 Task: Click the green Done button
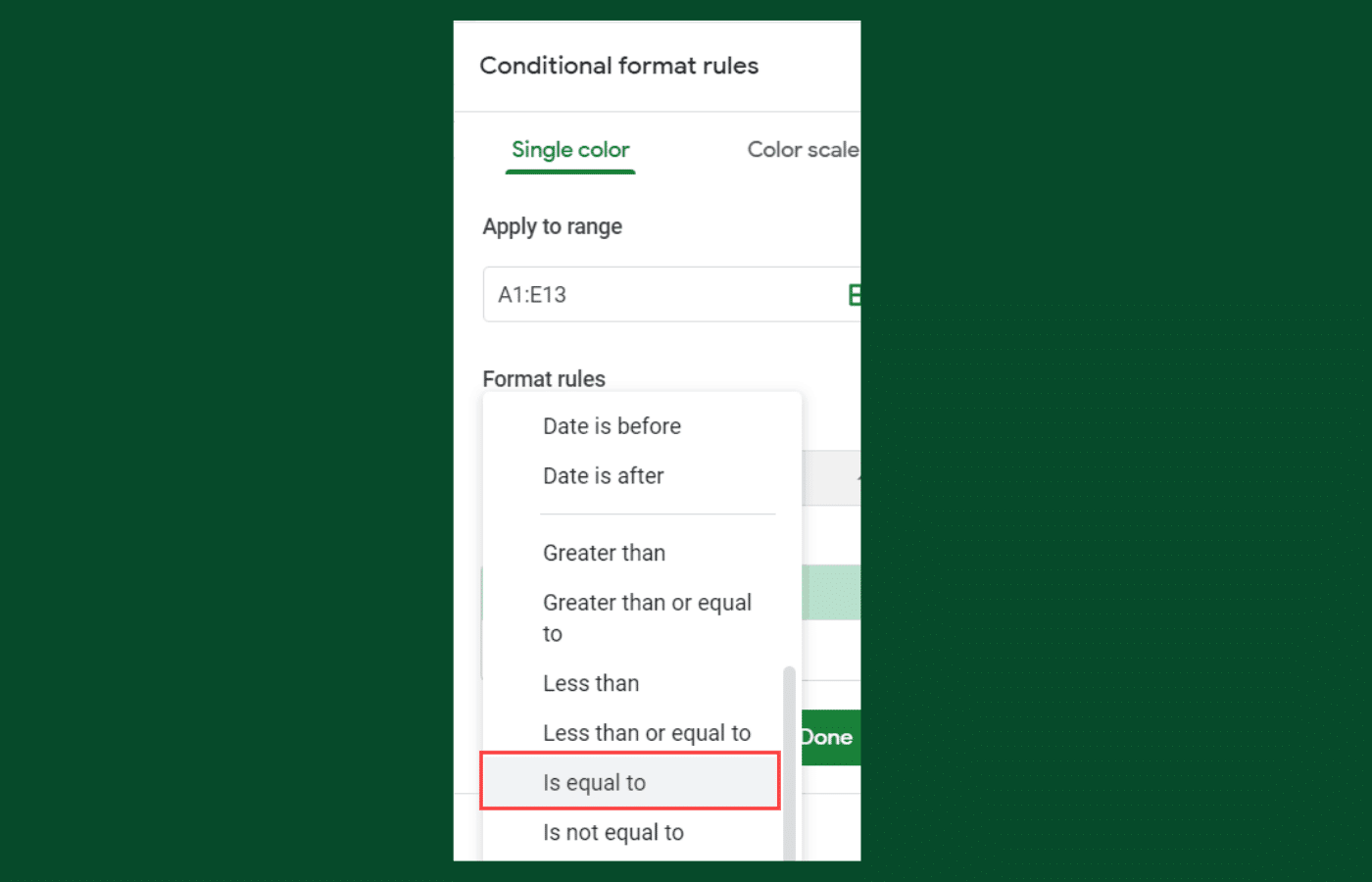[826, 737]
